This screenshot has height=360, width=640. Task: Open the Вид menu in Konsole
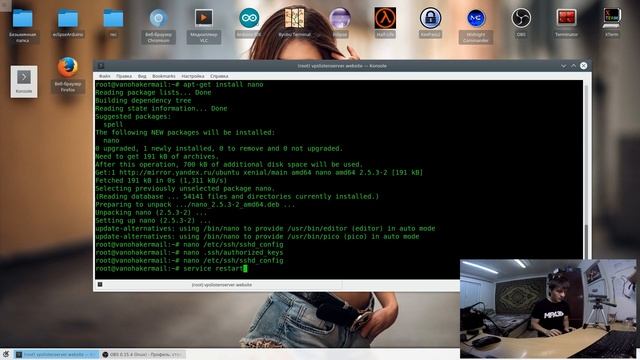(x=142, y=76)
